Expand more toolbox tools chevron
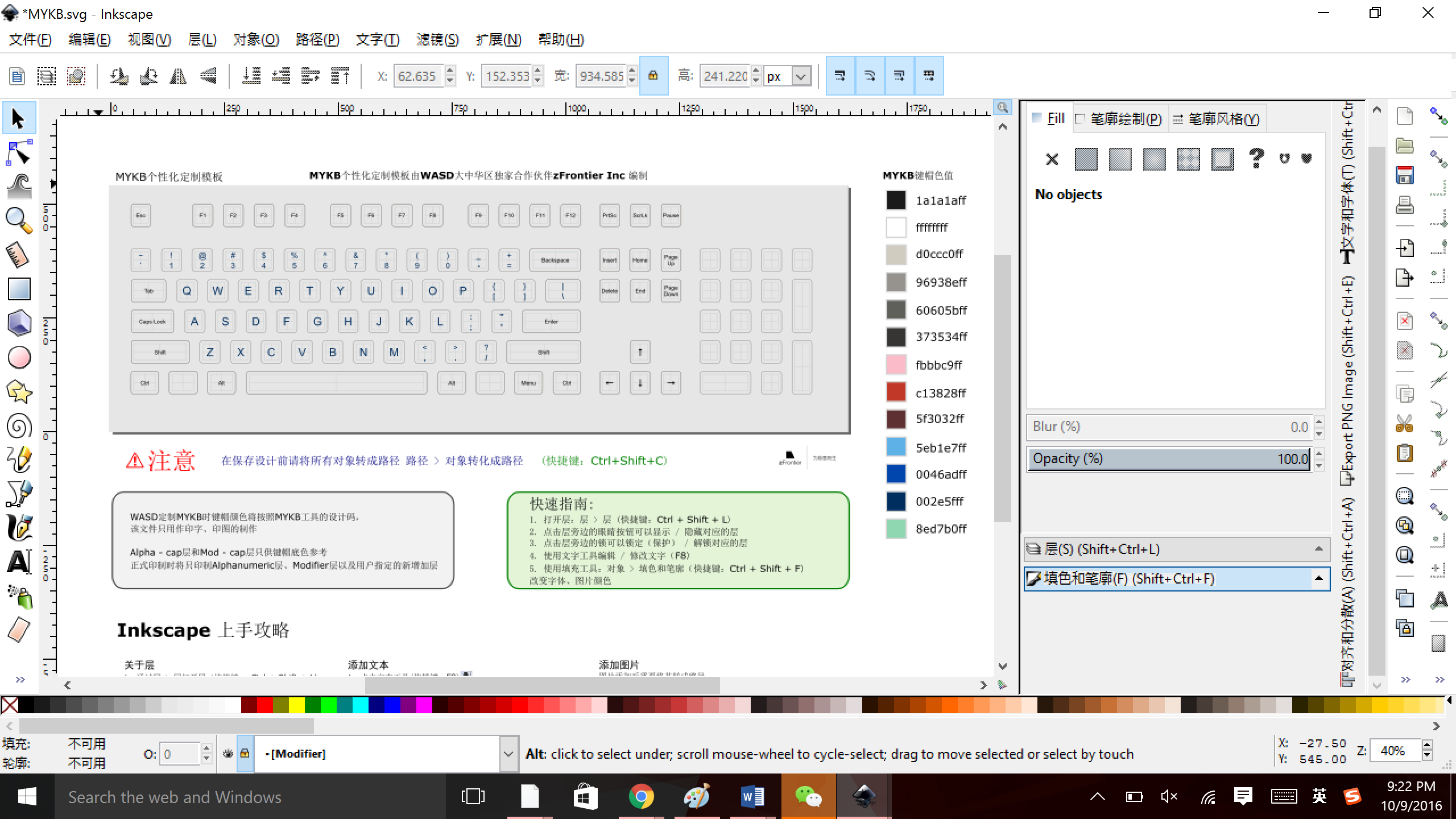 [x=20, y=680]
